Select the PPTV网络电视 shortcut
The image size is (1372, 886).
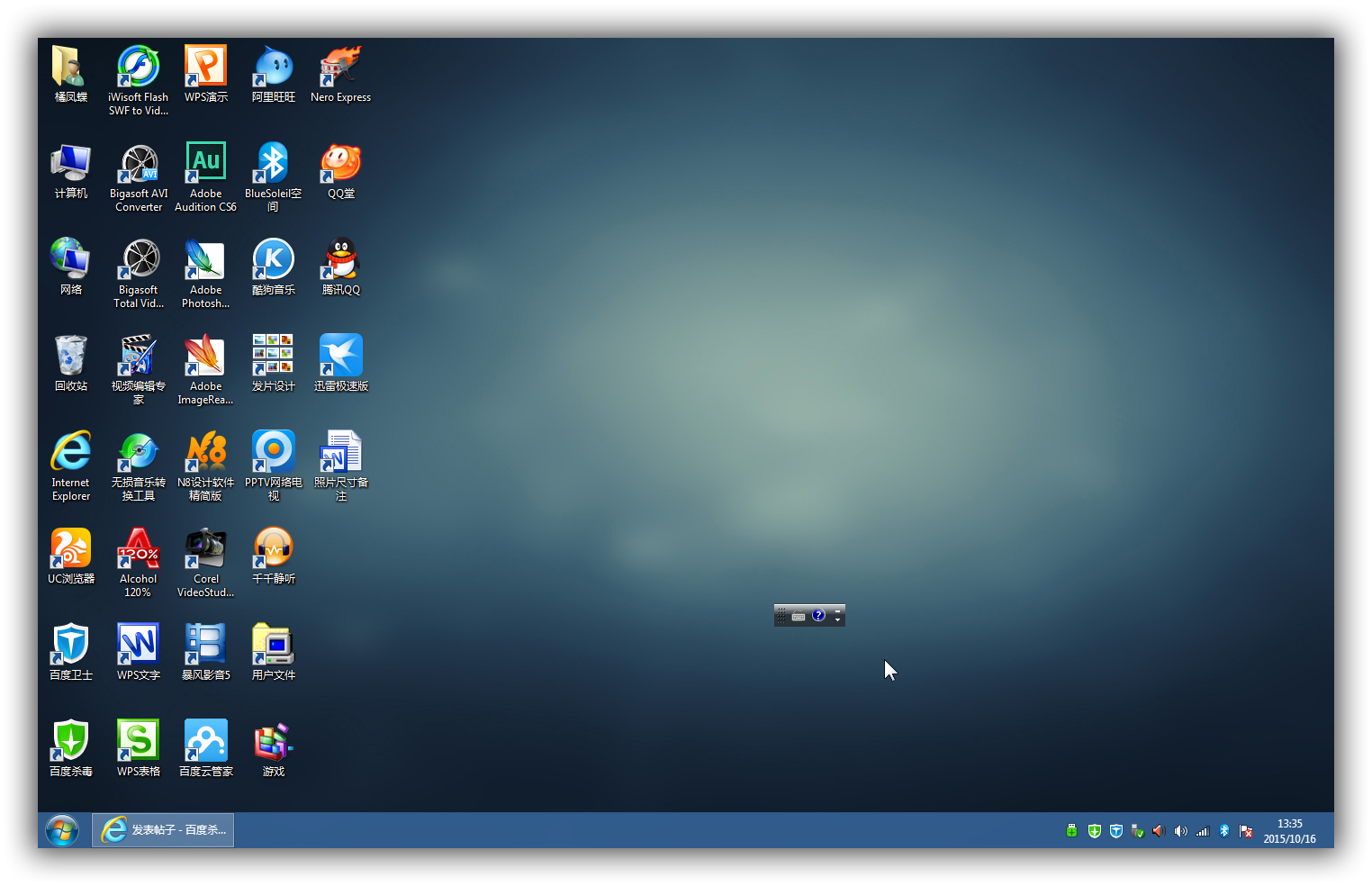[274, 466]
